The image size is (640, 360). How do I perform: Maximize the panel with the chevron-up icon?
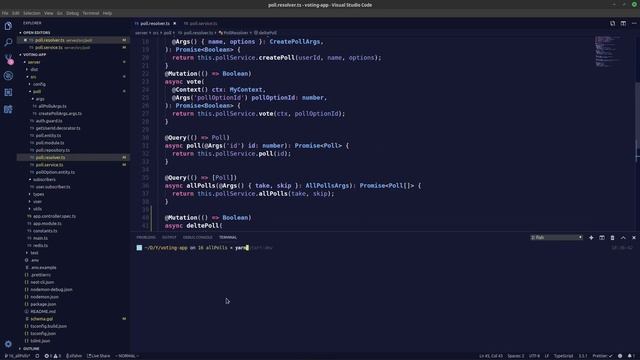(623, 238)
